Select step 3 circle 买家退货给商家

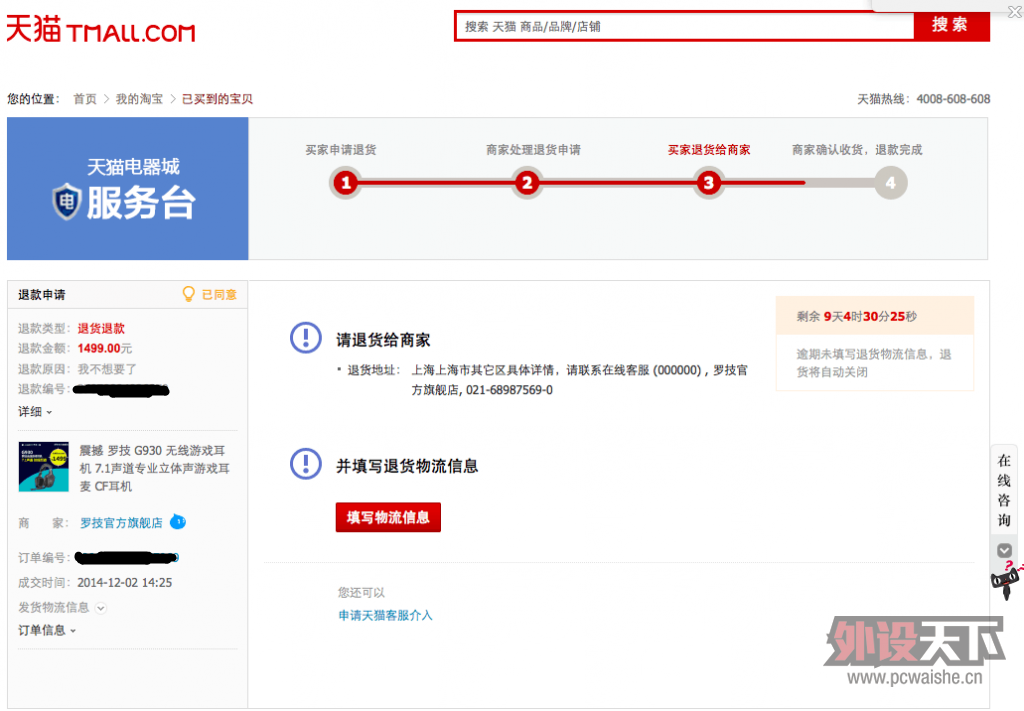click(x=709, y=183)
